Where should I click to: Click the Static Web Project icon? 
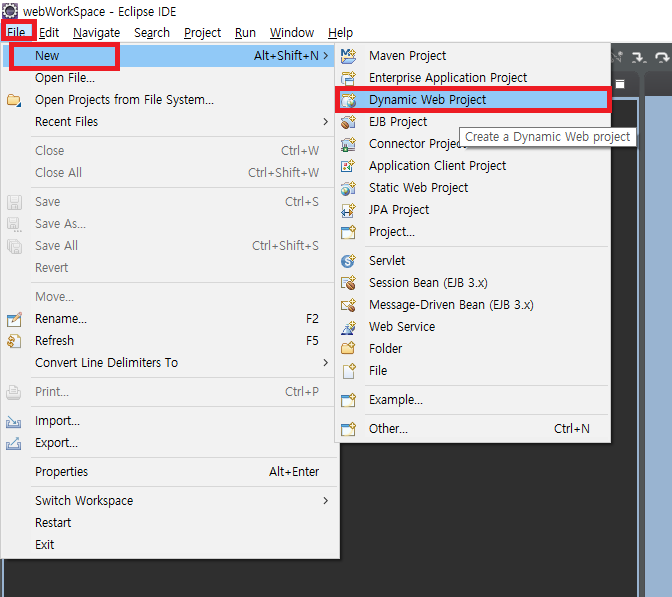pyautogui.click(x=348, y=188)
